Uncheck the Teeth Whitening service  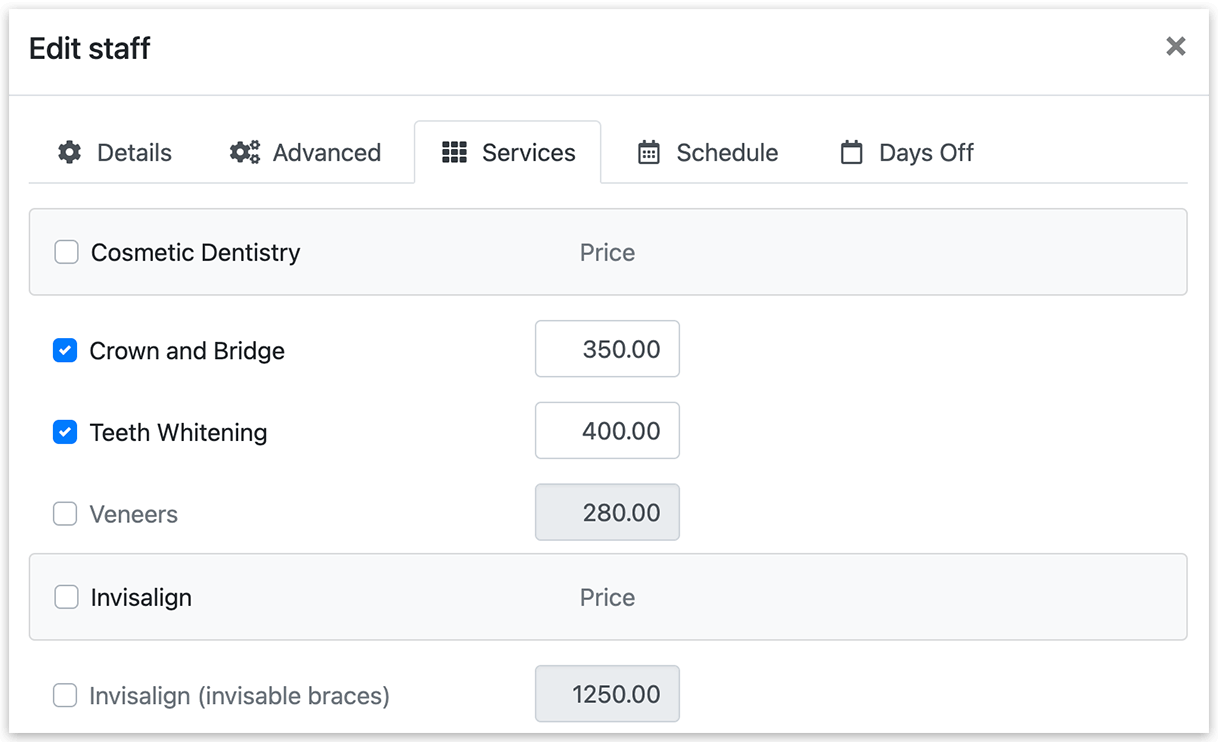(x=65, y=432)
